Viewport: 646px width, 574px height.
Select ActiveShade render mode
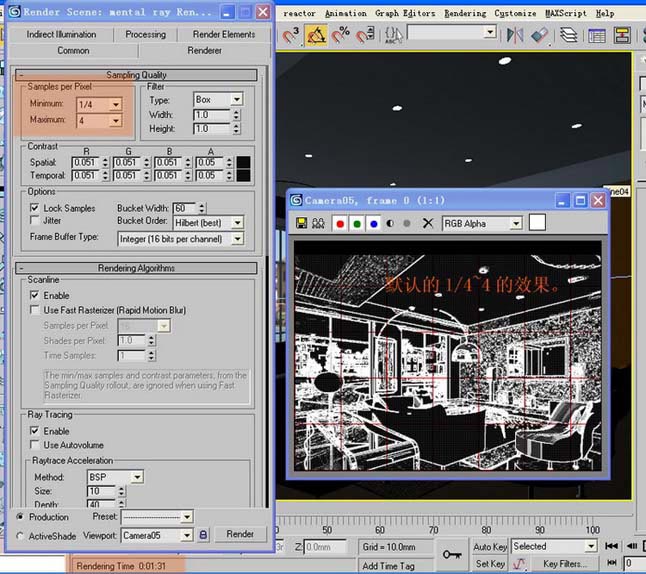19,536
